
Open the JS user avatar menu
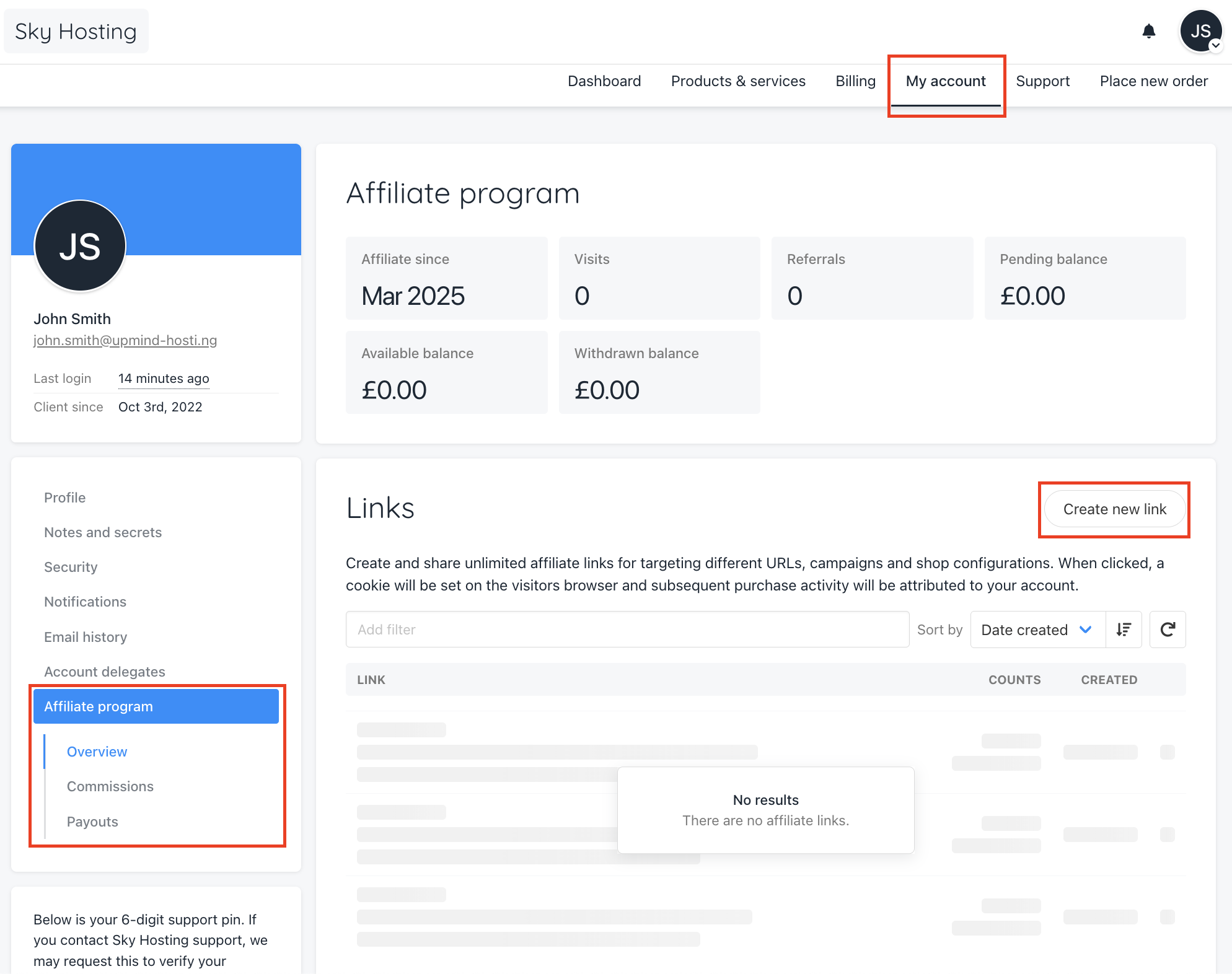tap(1200, 31)
